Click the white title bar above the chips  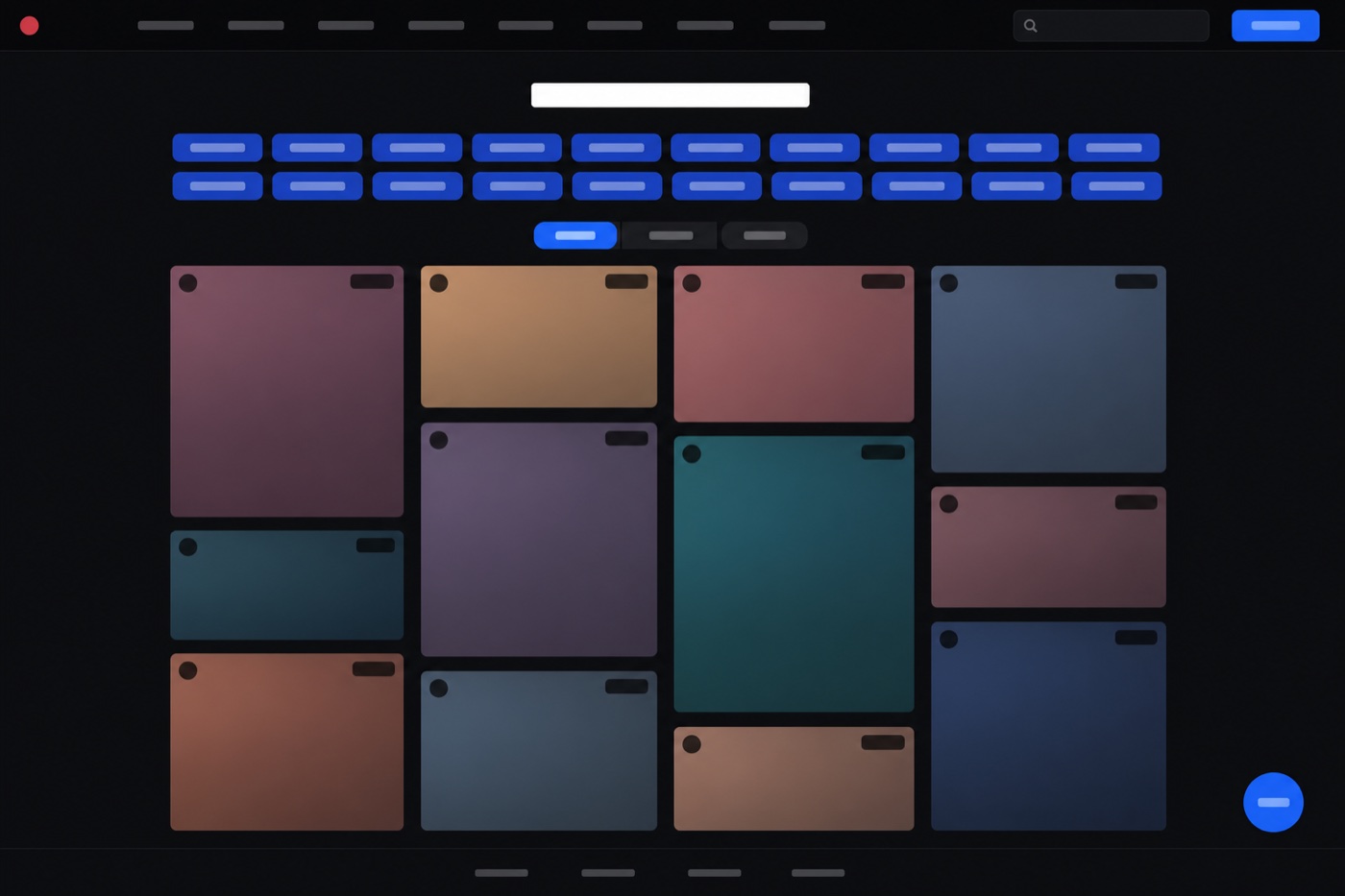(671, 95)
